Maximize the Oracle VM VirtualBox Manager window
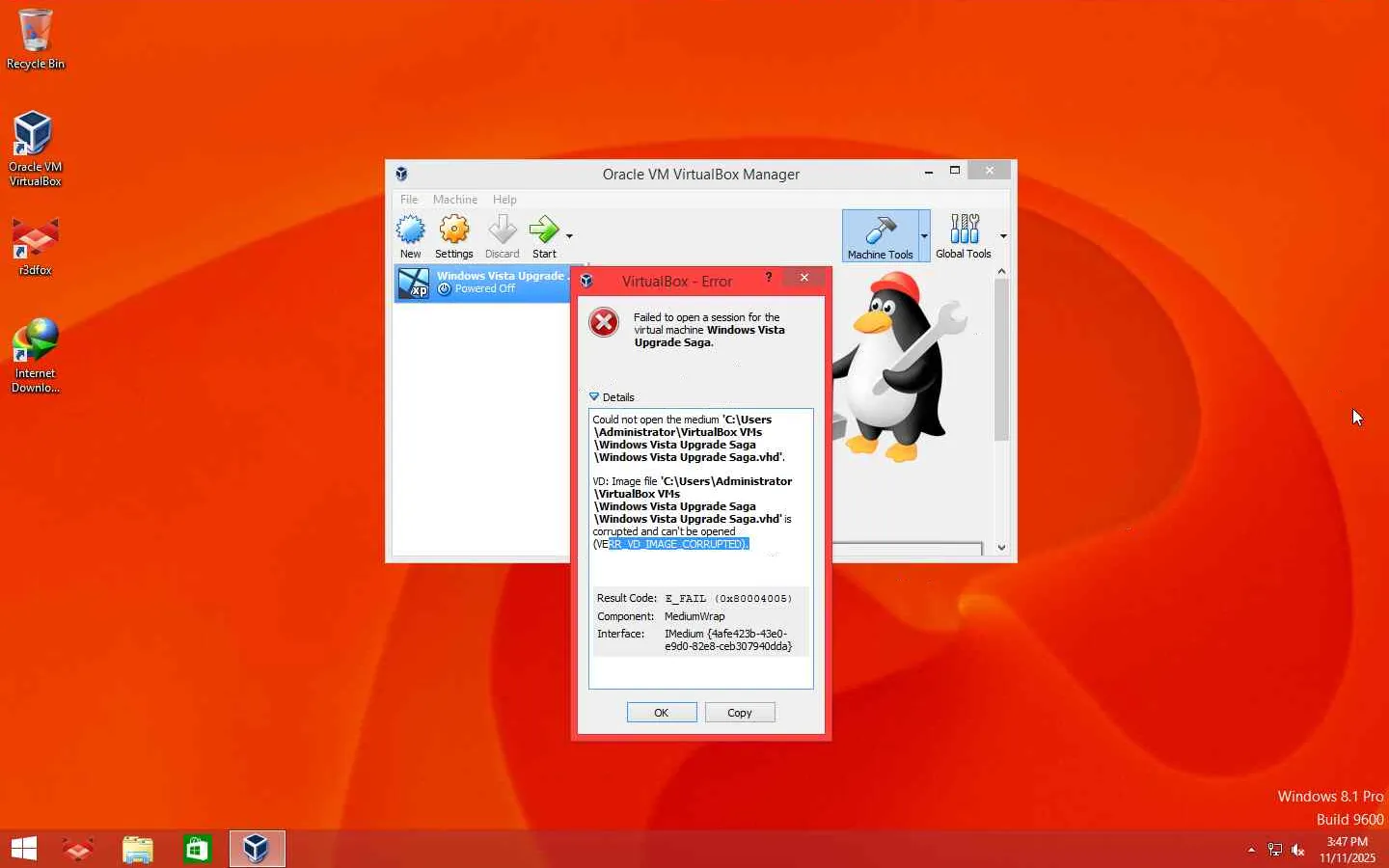The image size is (1389, 868). pos(955,171)
